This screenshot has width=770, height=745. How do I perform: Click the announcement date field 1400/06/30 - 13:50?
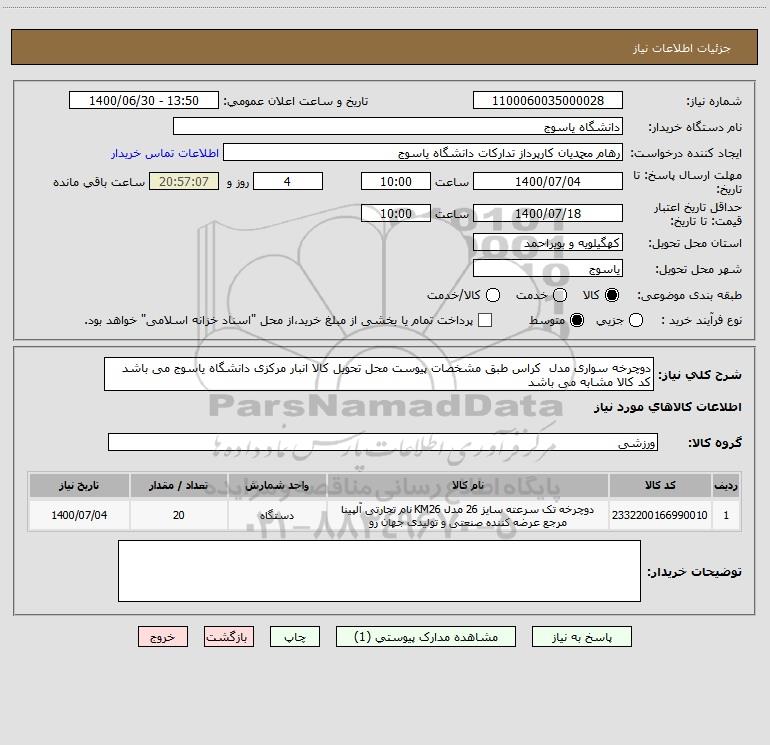(x=144, y=100)
